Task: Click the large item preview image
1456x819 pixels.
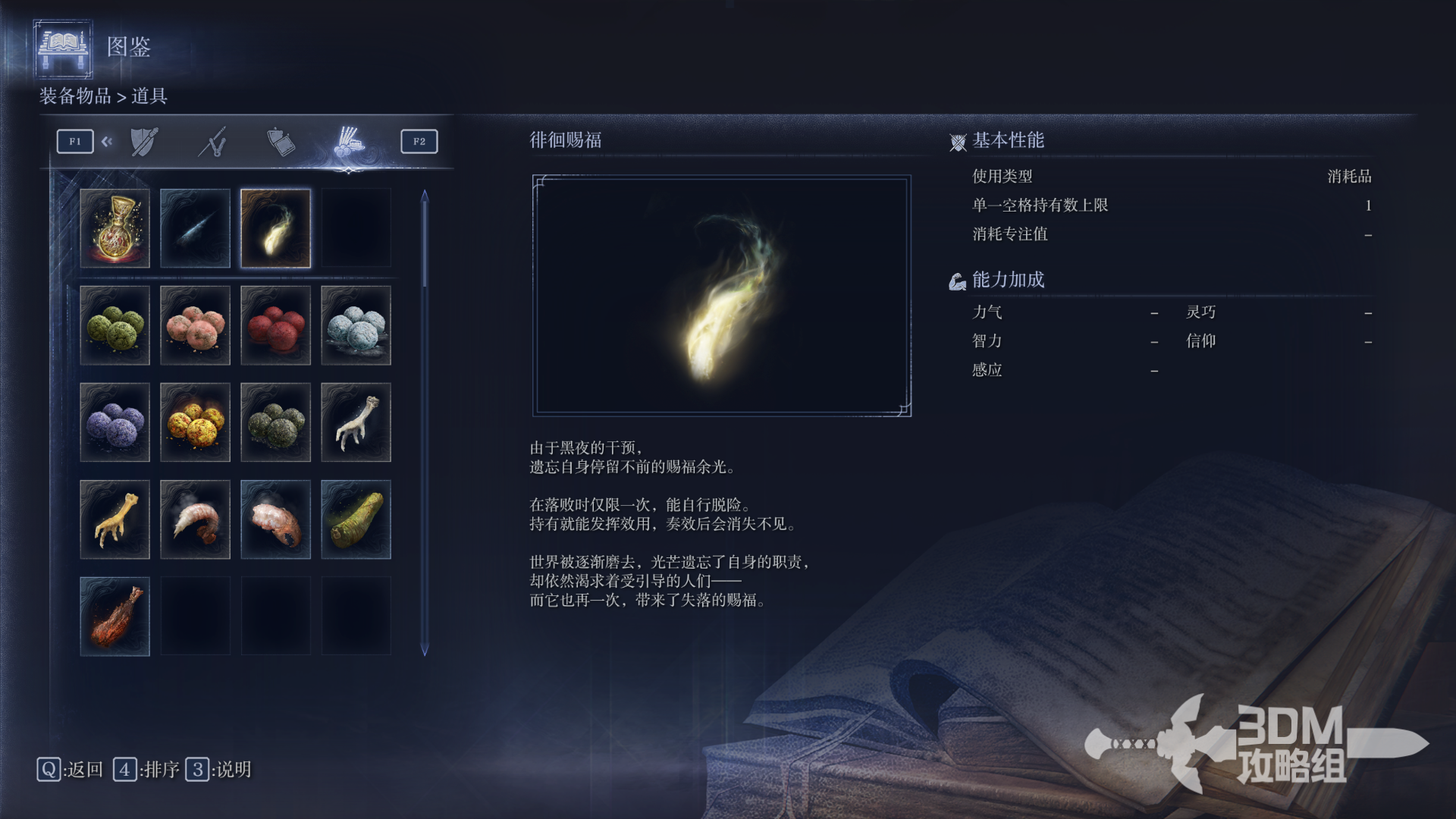Action: [x=722, y=296]
